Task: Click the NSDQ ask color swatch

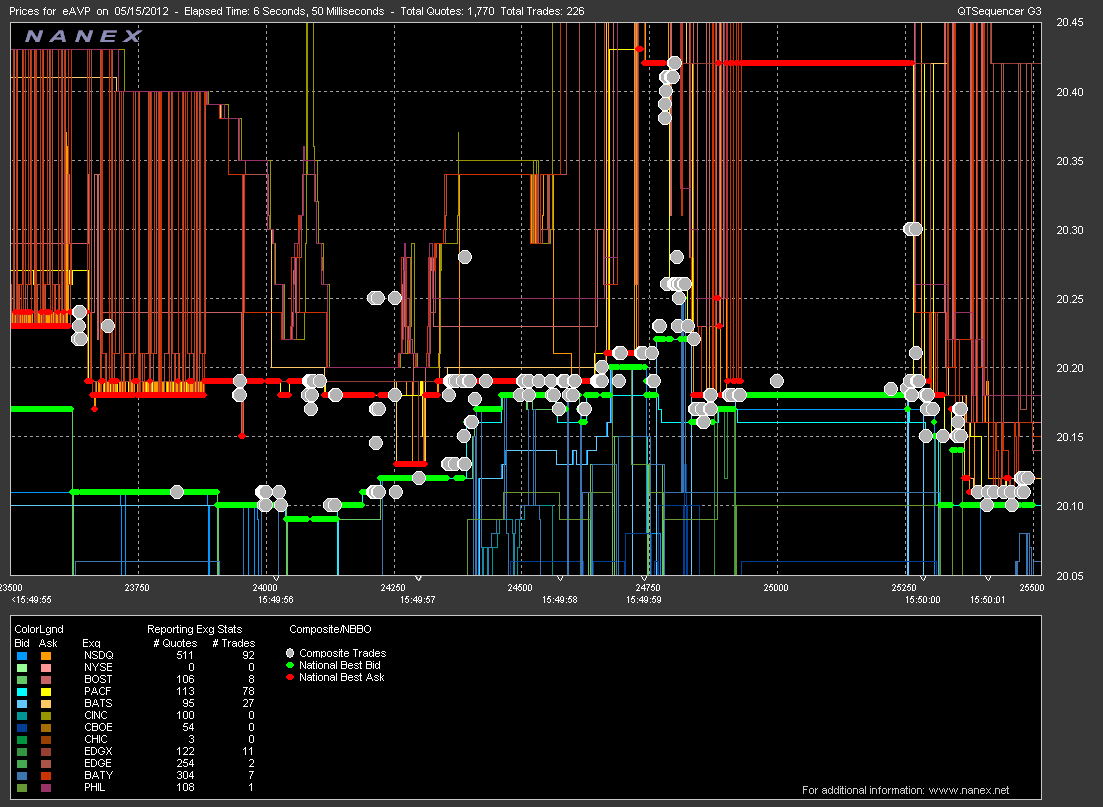Action: (x=46, y=656)
